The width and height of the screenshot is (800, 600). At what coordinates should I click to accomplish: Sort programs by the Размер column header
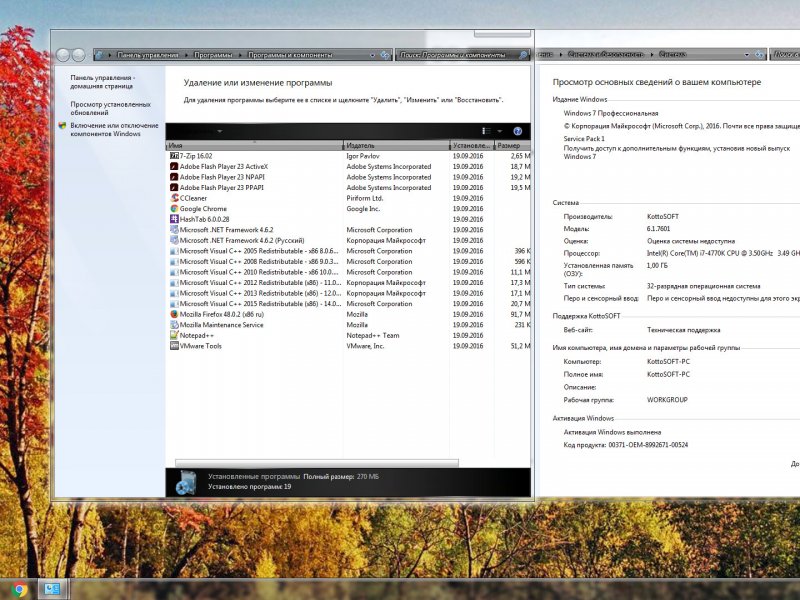512,145
